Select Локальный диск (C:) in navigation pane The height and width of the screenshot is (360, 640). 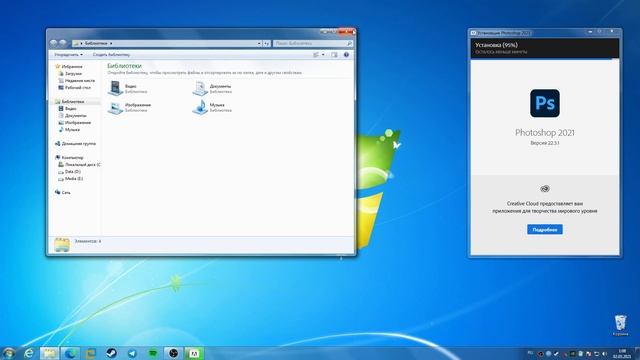click(79, 164)
